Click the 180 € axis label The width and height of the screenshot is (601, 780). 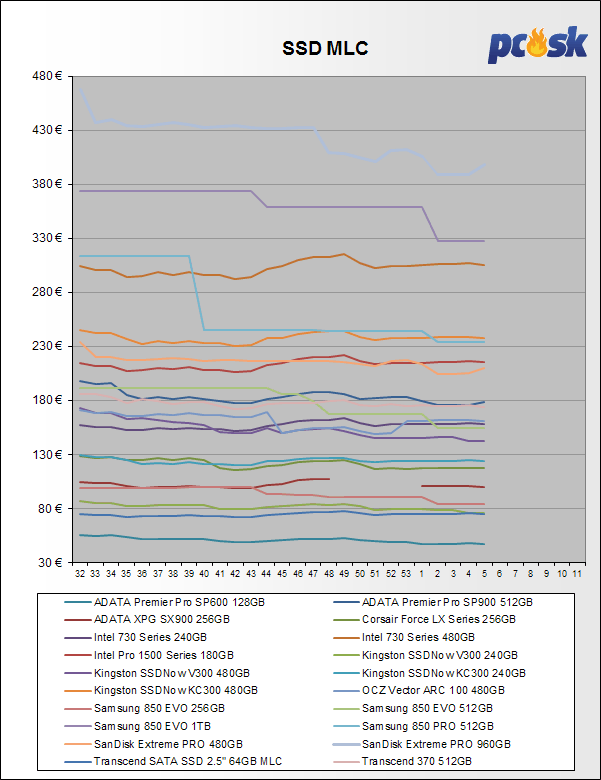[47, 400]
